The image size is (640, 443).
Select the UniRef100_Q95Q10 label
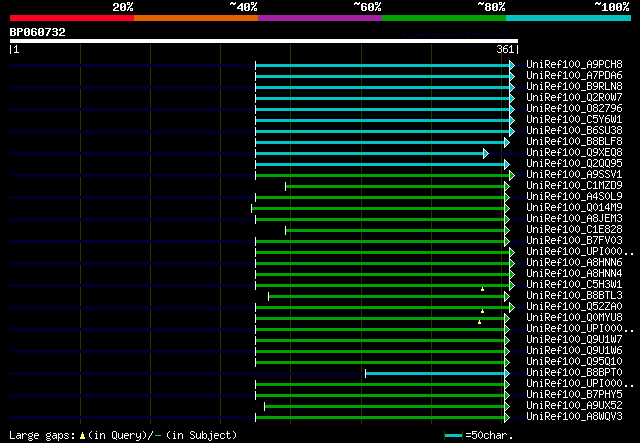tap(574, 361)
